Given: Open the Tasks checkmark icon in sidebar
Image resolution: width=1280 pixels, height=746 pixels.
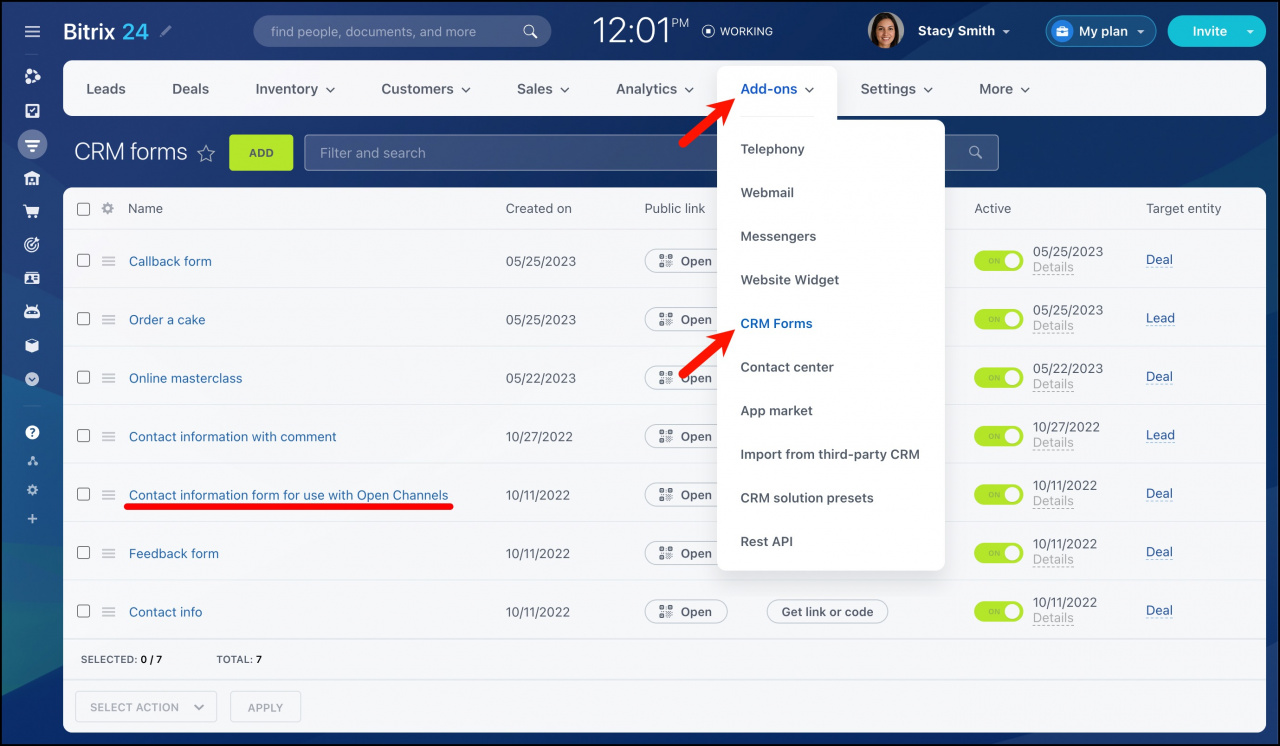Looking at the screenshot, I should pyautogui.click(x=32, y=111).
